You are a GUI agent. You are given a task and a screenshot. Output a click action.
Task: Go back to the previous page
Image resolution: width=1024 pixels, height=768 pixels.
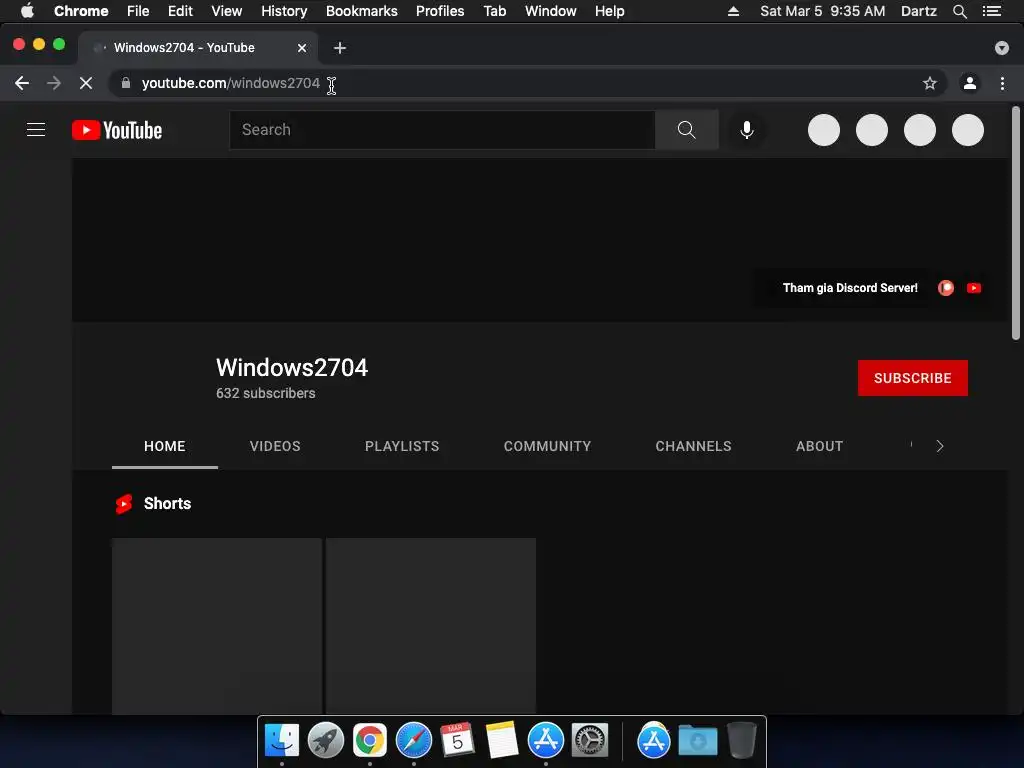(x=22, y=83)
